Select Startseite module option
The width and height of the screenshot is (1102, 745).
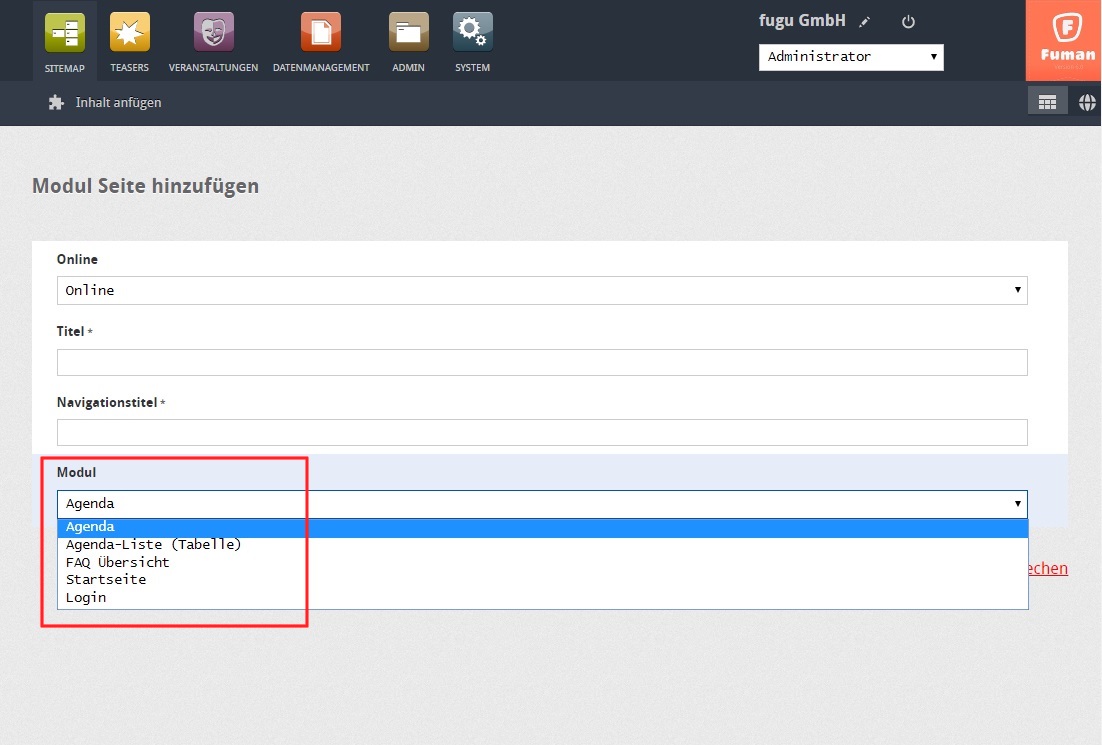[x=106, y=580]
